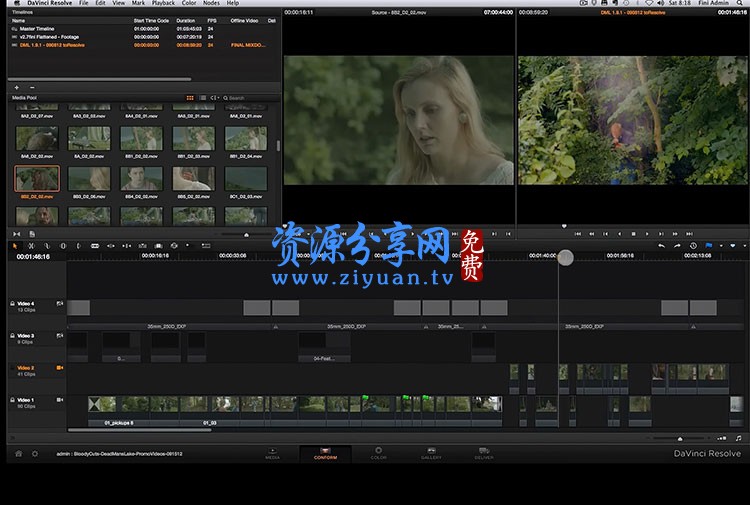Toggle Video 2 track enable icon
This screenshot has height=505, width=750.
tap(60, 367)
